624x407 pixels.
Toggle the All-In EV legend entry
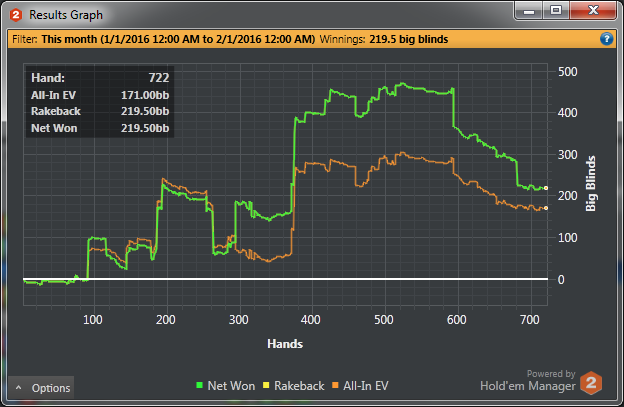coord(360,386)
